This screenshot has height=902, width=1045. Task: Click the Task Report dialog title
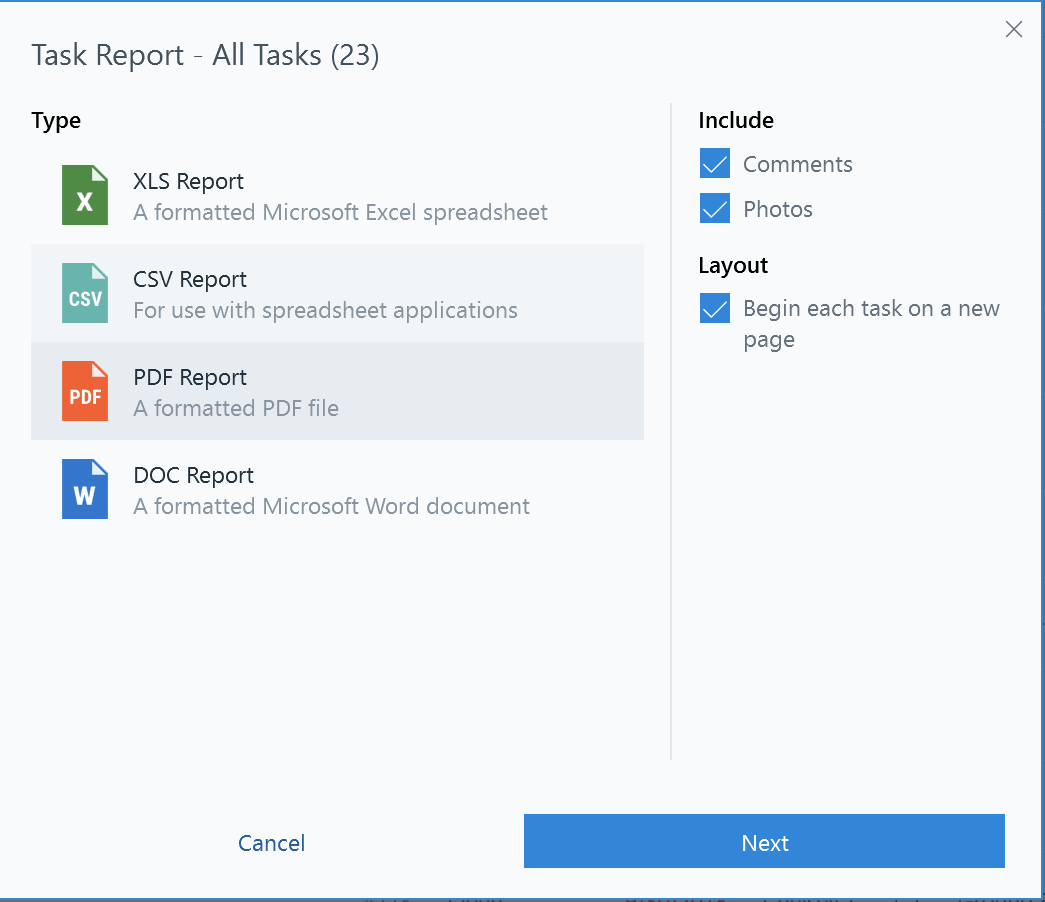click(x=206, y=55)
